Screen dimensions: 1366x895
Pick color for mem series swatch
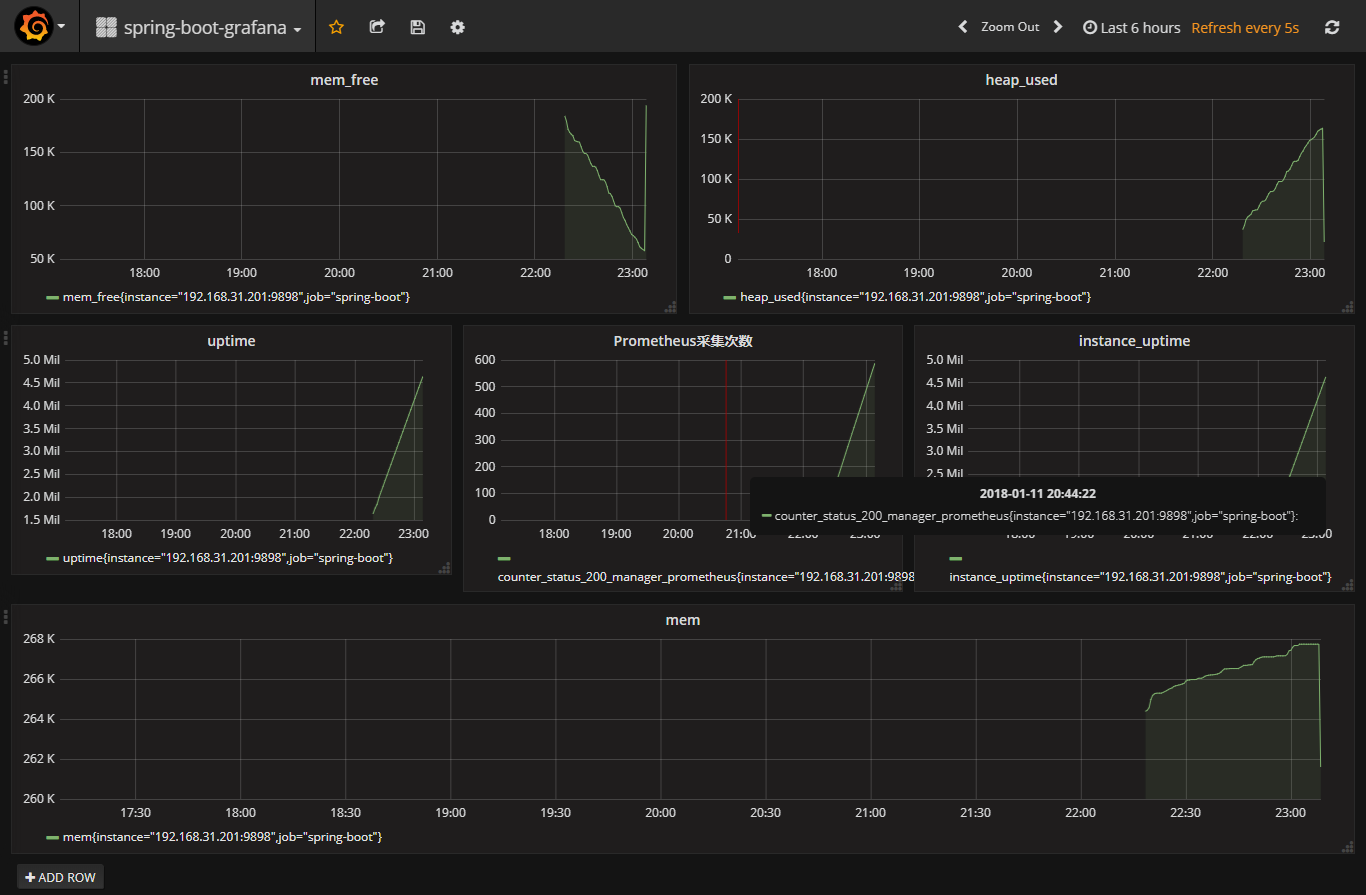(x=53, y=837)
